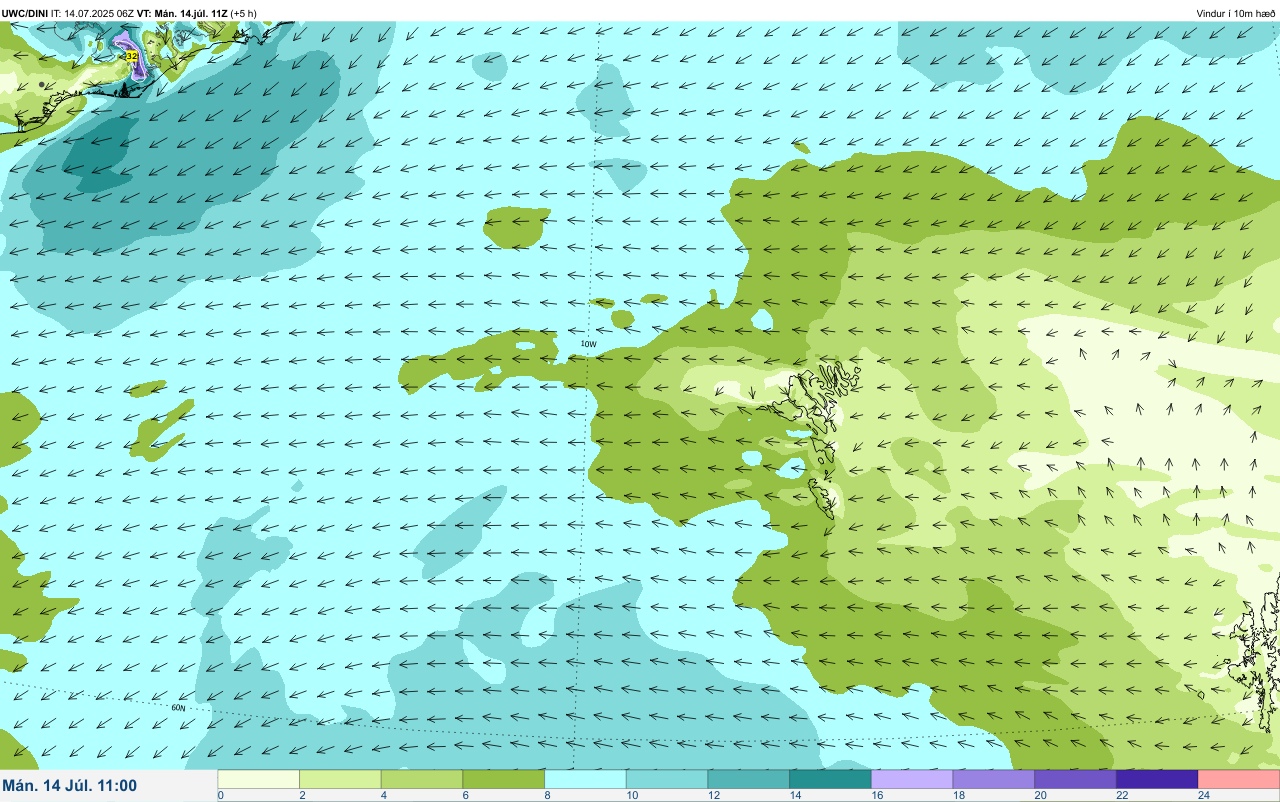Screen dimensions: 1280x802
Task: Select the 'Mán. 14 Júl. 11:00' date label
Action: point(70,786)
